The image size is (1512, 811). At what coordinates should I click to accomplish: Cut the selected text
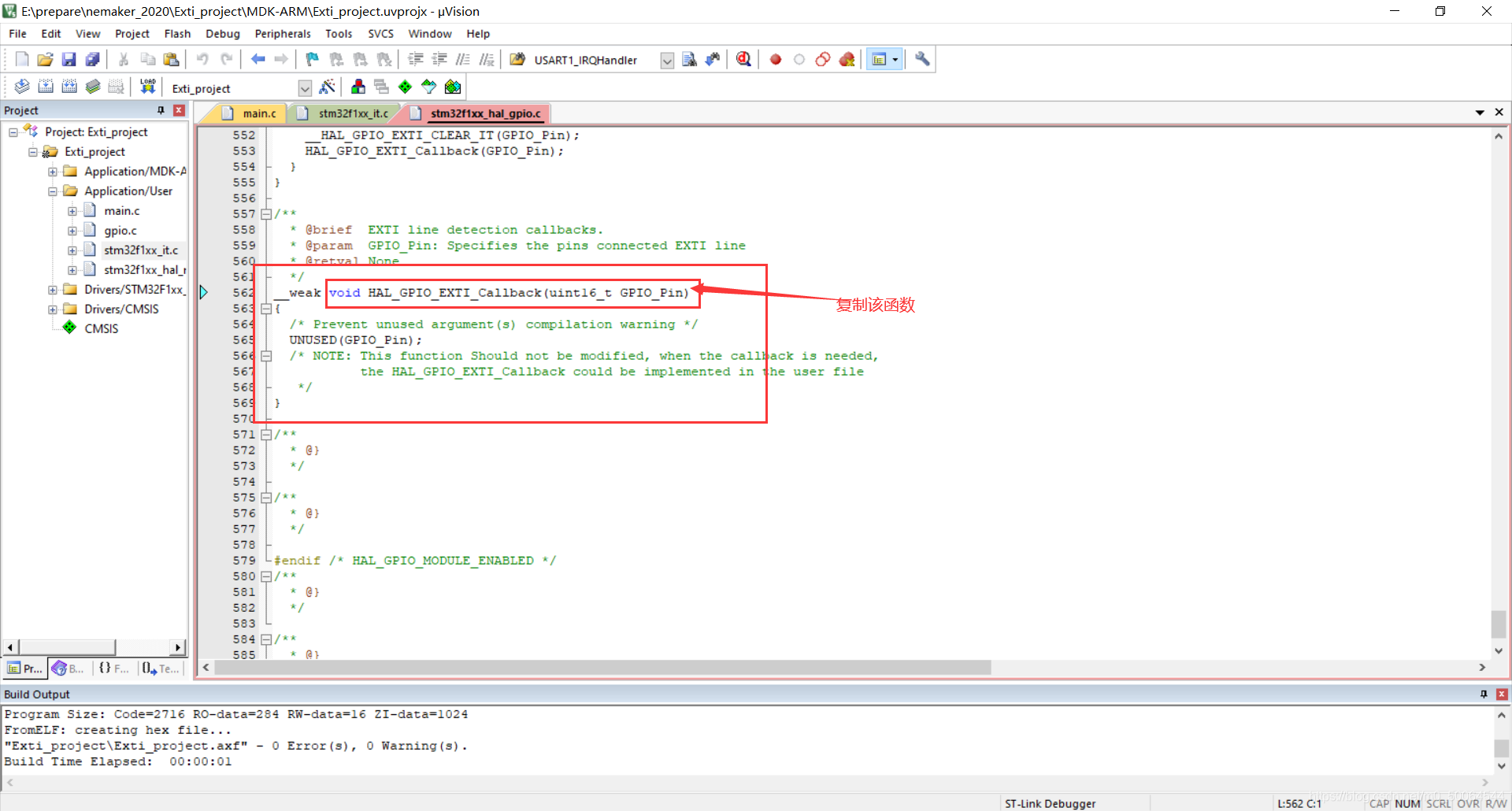(x=124, y=59)
